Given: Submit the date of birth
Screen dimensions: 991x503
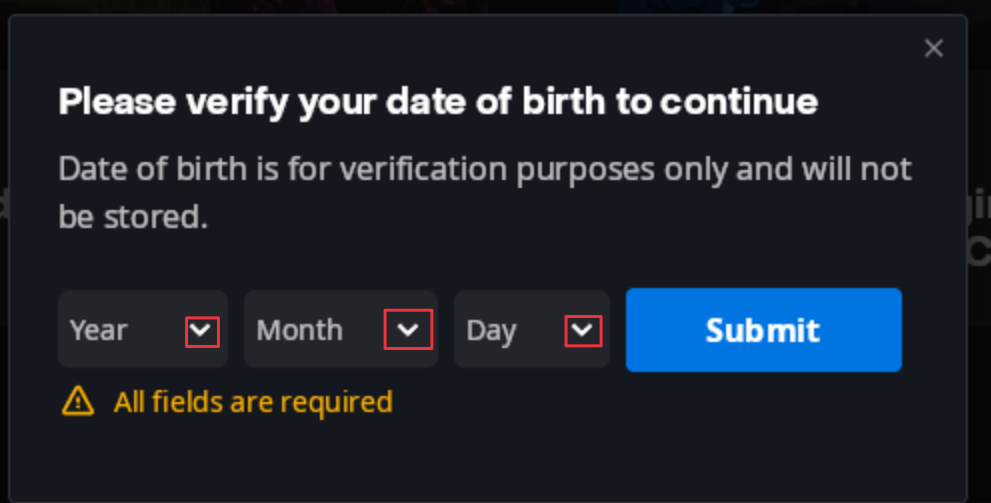Looking at the screenshot, I should [x=763, y=330].
